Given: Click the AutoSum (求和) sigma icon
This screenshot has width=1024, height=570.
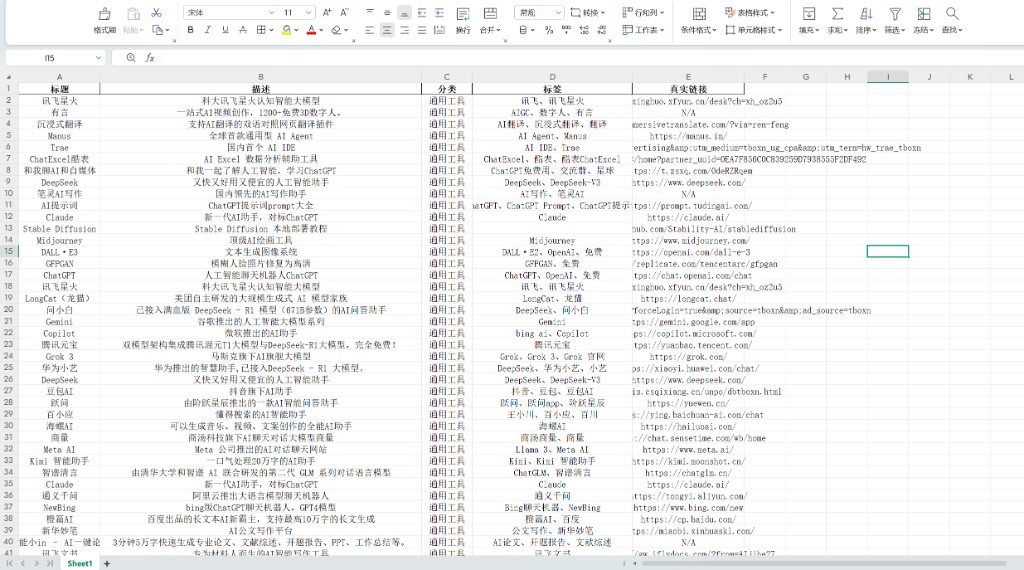Looking at the screenshot, I should 837,14.
